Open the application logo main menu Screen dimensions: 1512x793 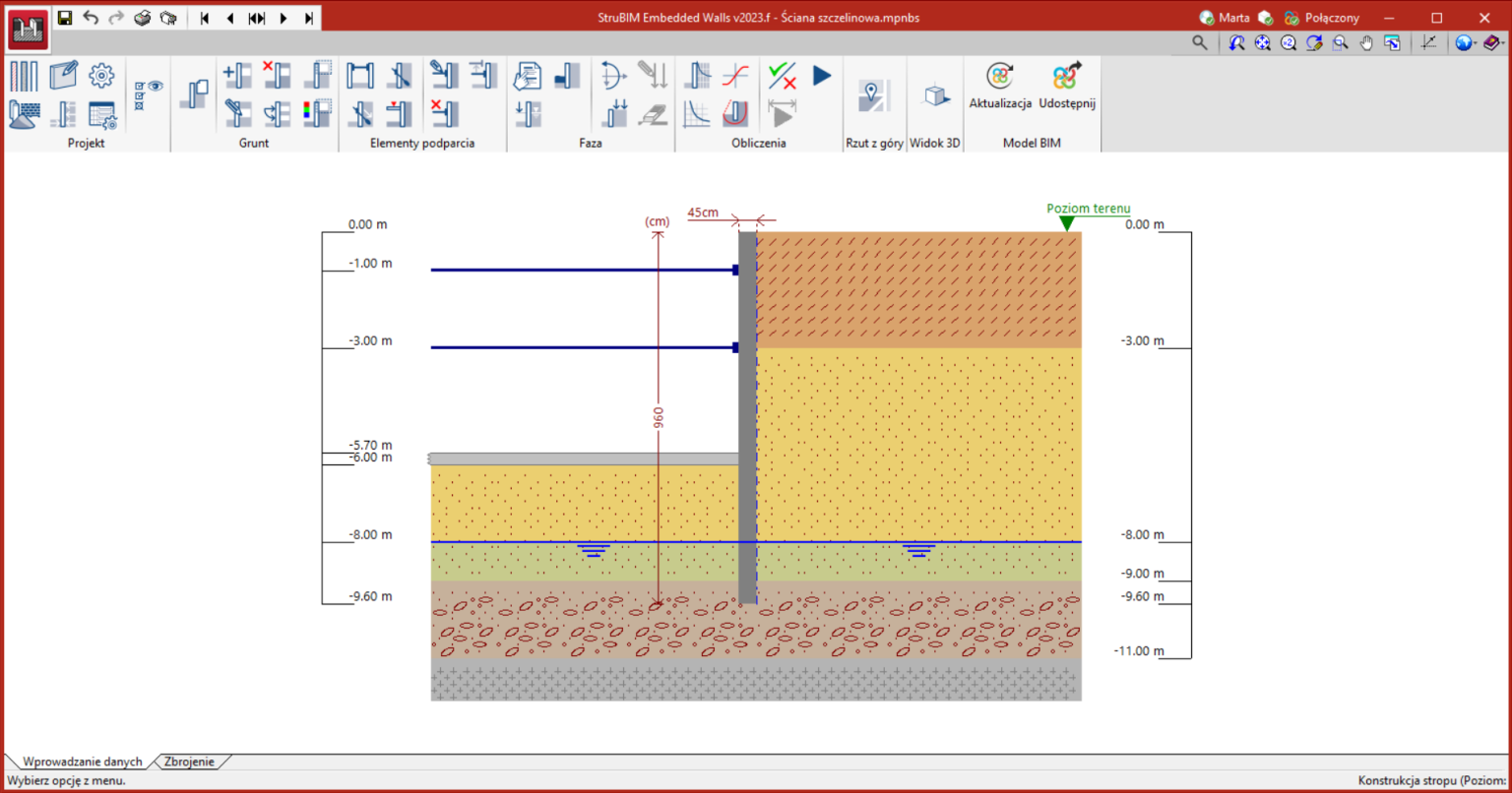(x=28, y=30)
